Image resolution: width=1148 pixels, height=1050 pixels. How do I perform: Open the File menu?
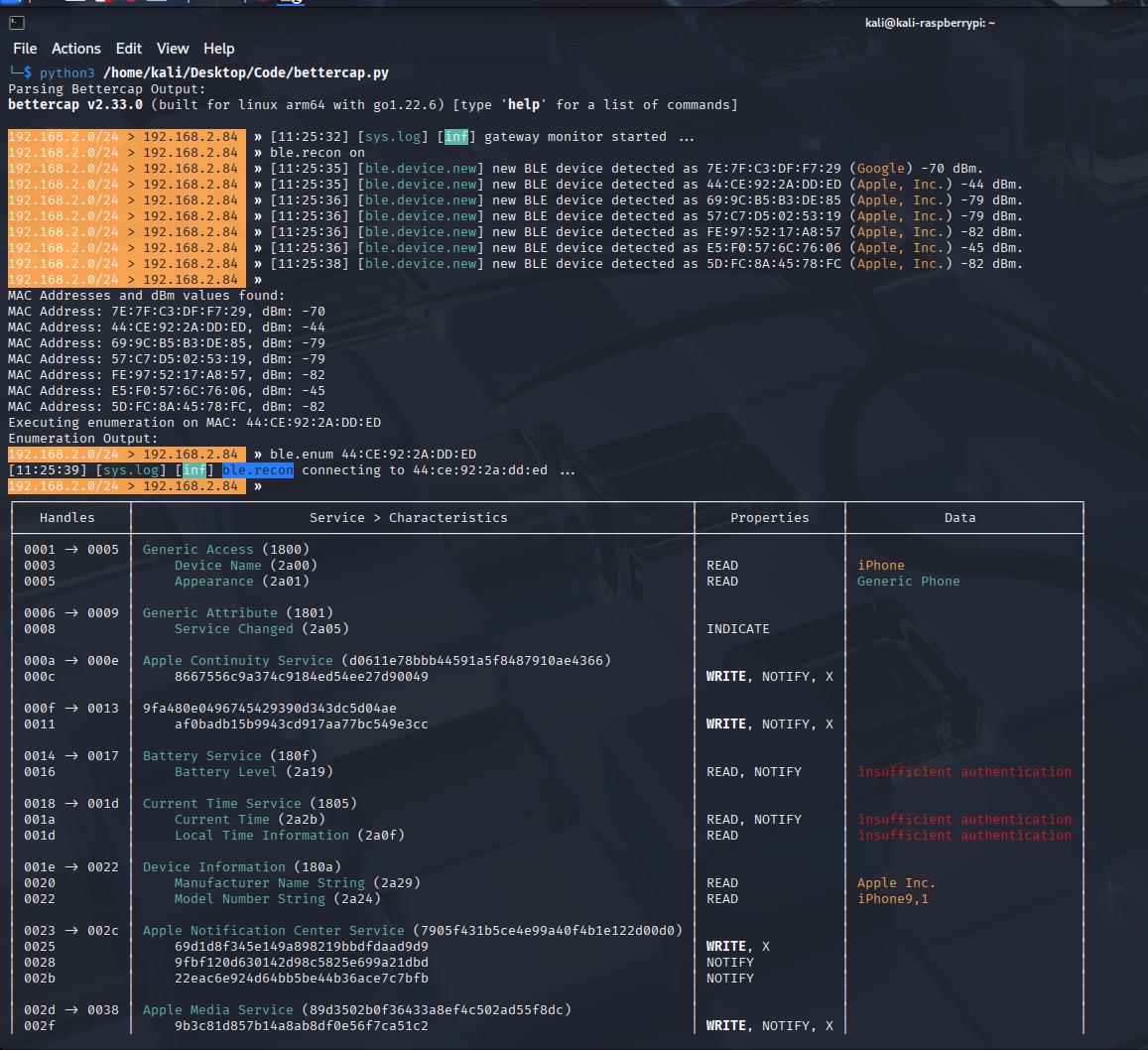25,49
